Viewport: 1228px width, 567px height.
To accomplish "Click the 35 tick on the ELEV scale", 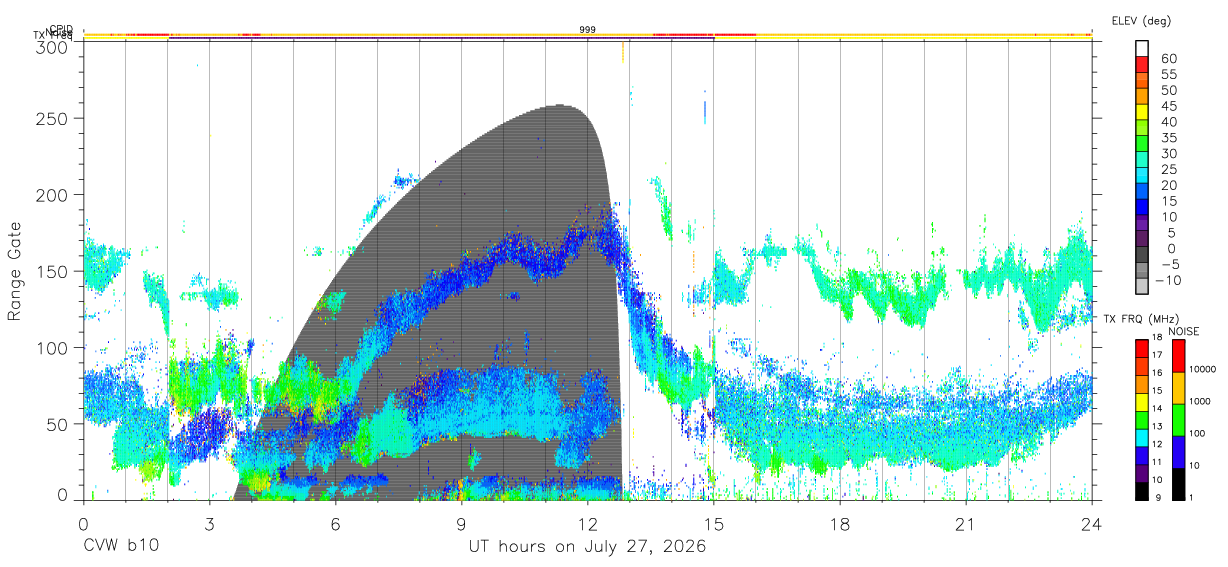I will [1168, 138].
